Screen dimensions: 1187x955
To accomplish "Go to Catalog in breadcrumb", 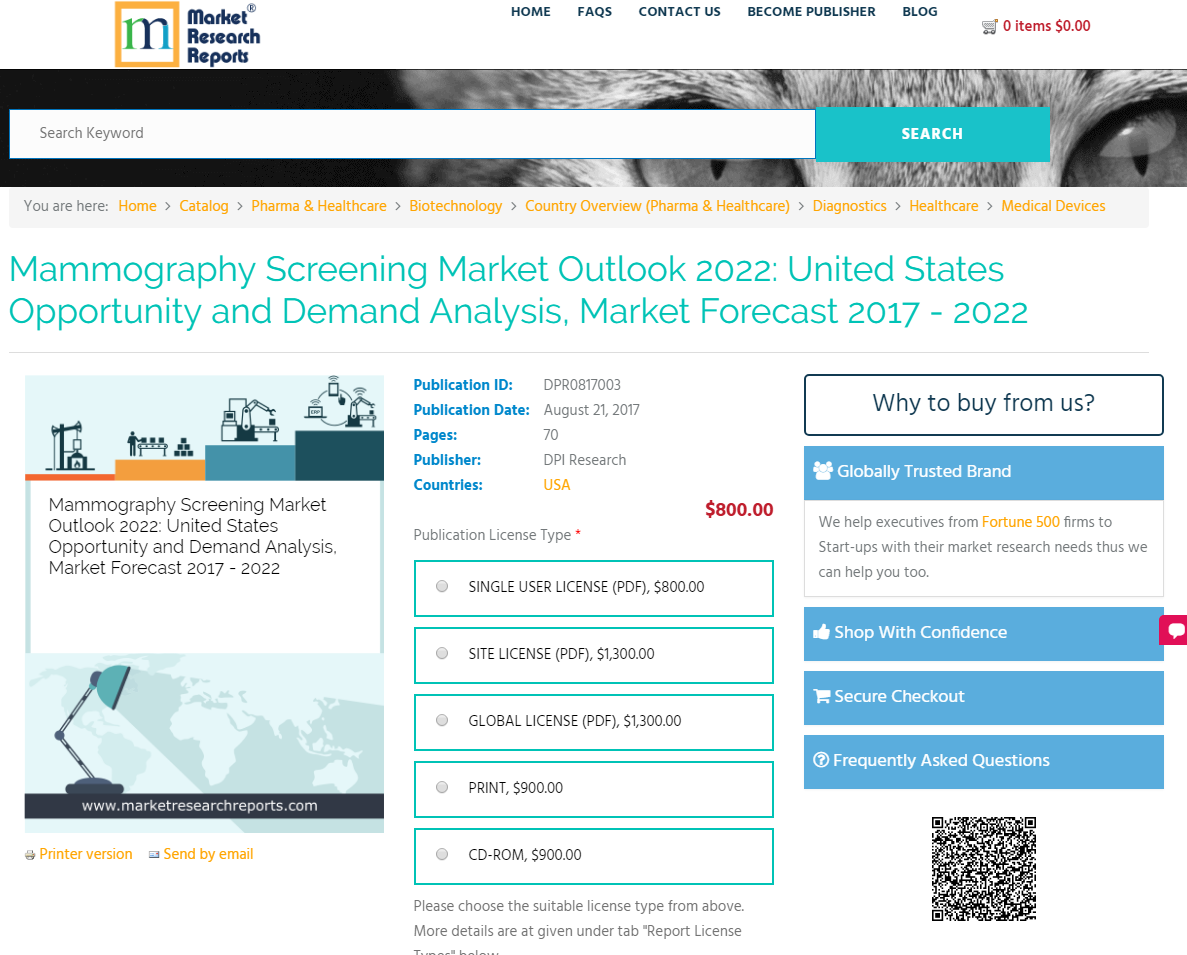I will coord(204,206).
